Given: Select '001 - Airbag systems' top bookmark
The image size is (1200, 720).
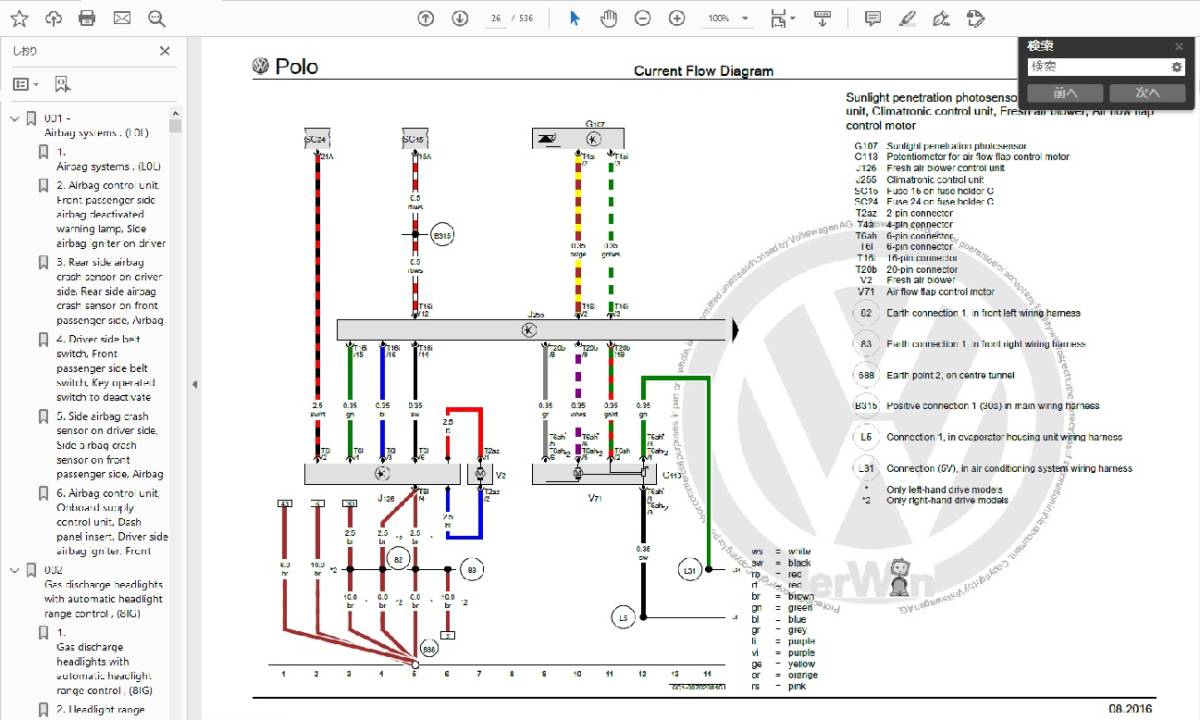Looking at the screenshot, I should (96, 125).
